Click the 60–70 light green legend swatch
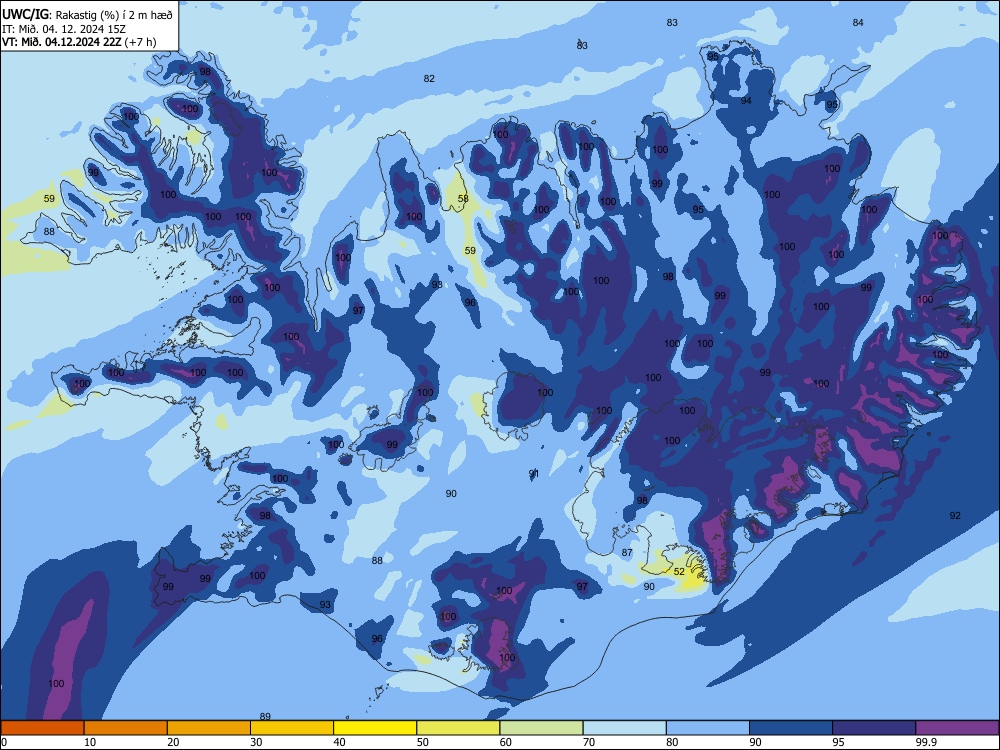The image size is (1000, 750). [541, 728]
